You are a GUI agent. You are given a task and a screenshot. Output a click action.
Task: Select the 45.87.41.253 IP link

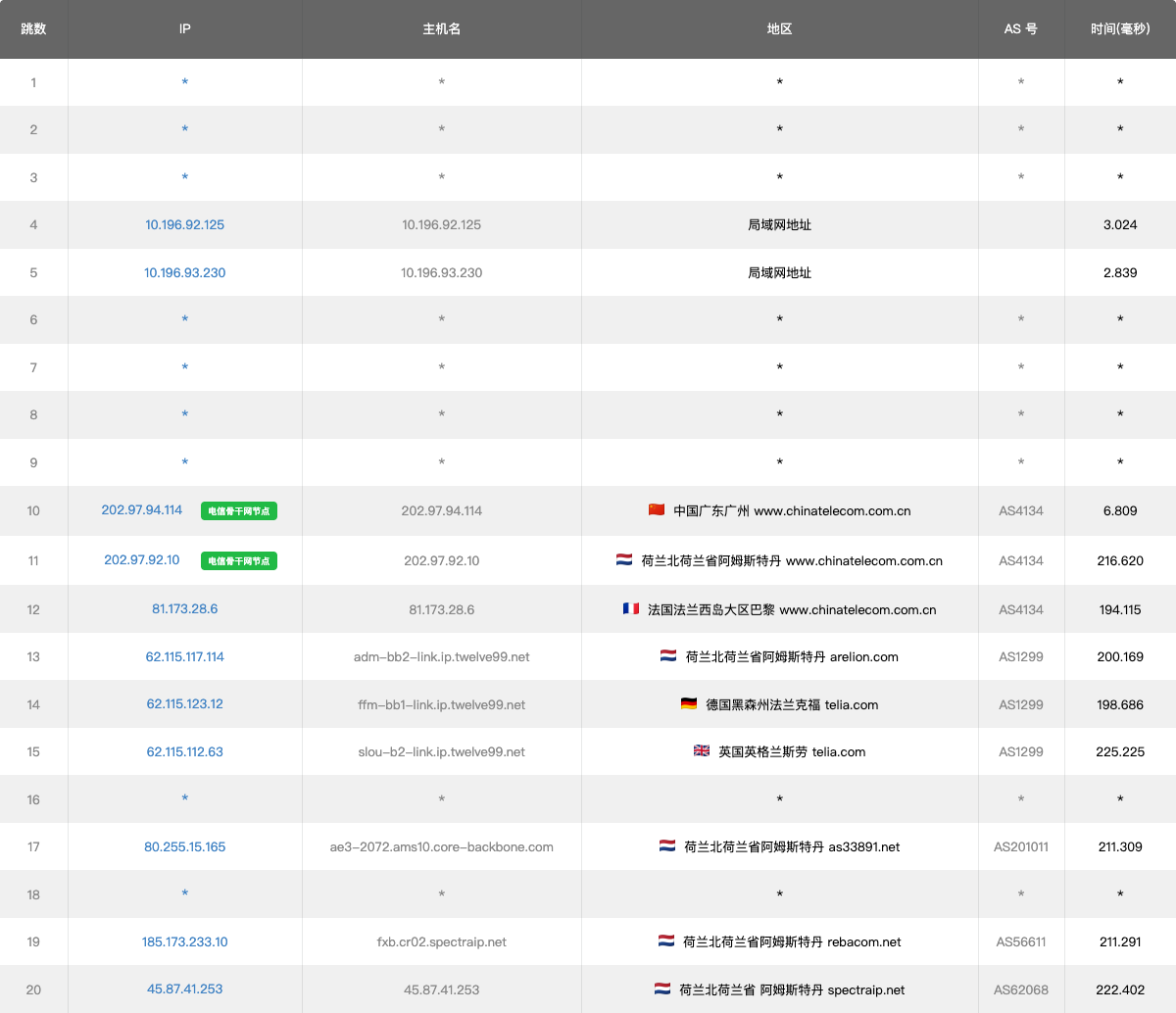(184, 989)
